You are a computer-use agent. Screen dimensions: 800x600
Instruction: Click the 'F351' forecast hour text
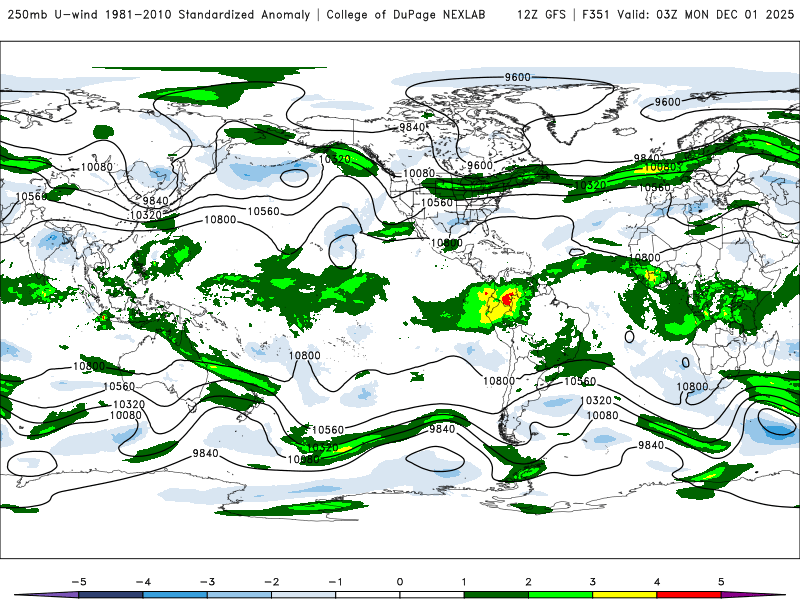(x=595, y=15)
